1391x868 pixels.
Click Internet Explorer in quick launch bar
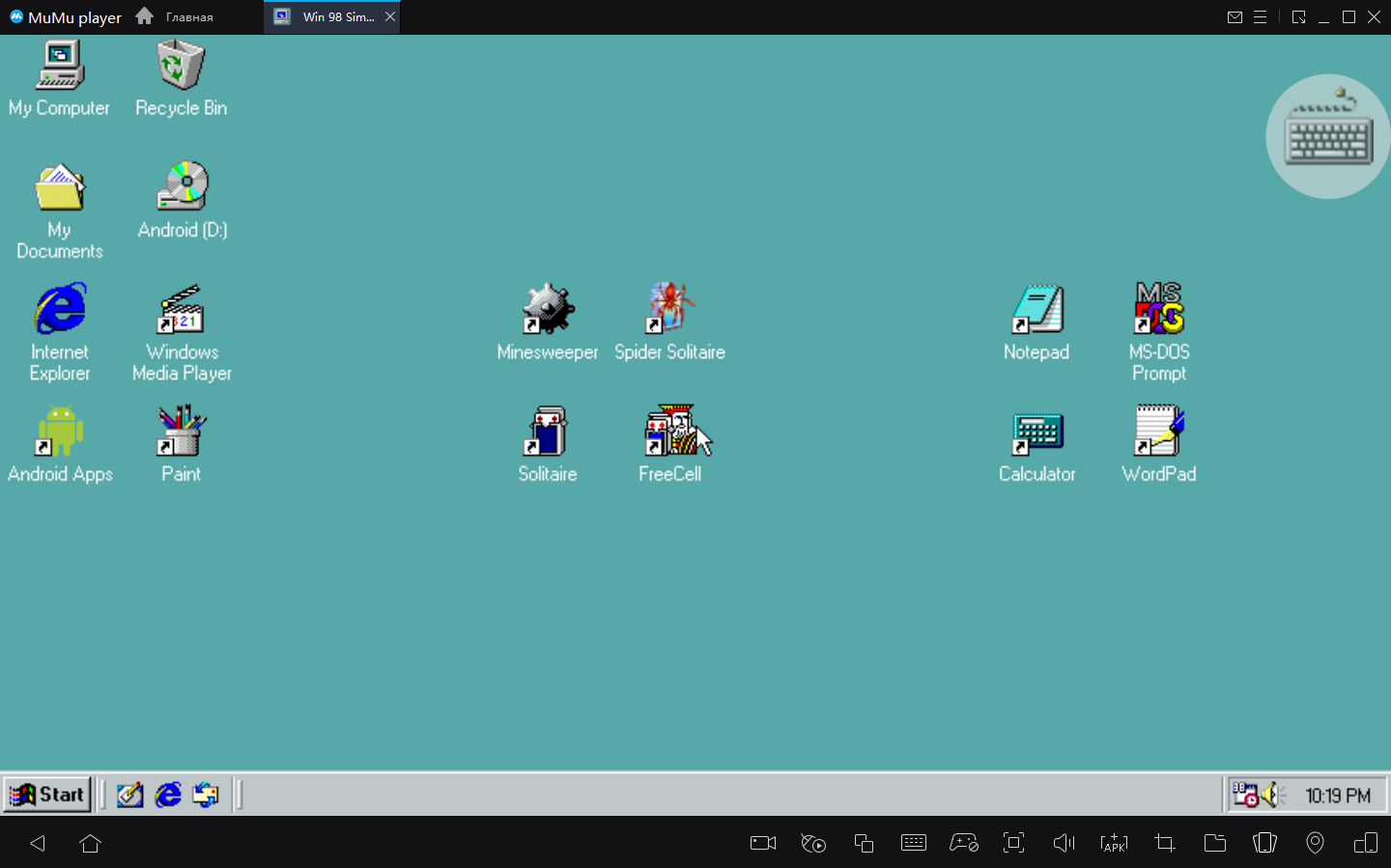pyautogui.click(x=168, y=795)
